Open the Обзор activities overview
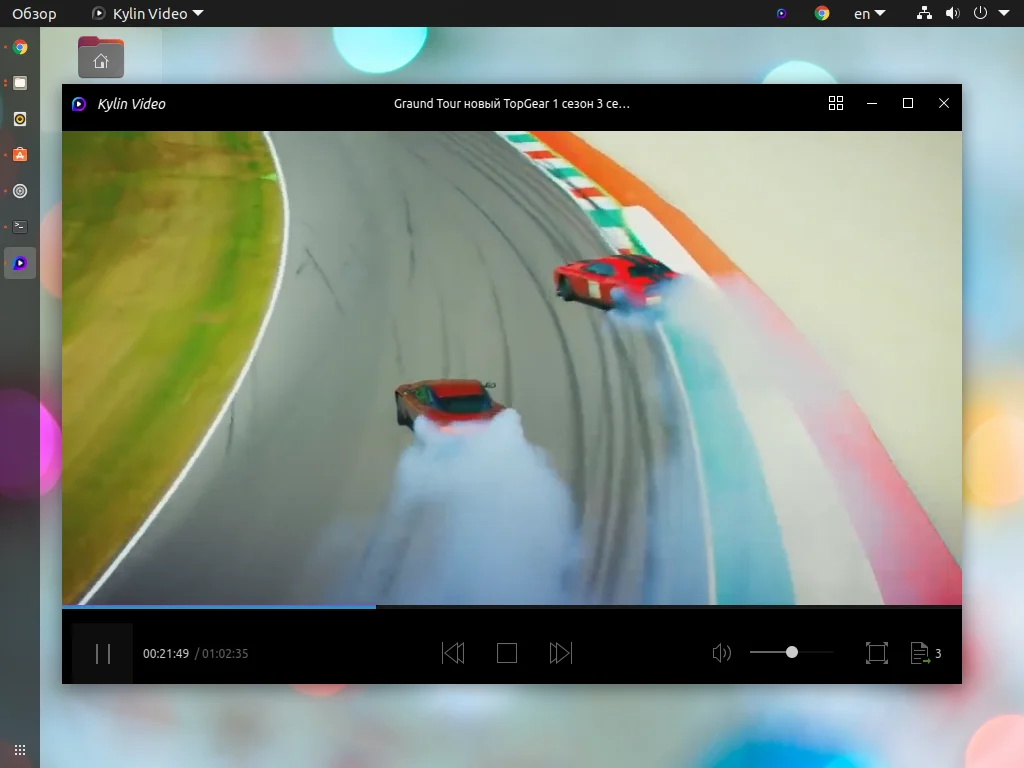The height and width of the screenshot is (768, 1024). pyautogui.click(x=34, y=14)
